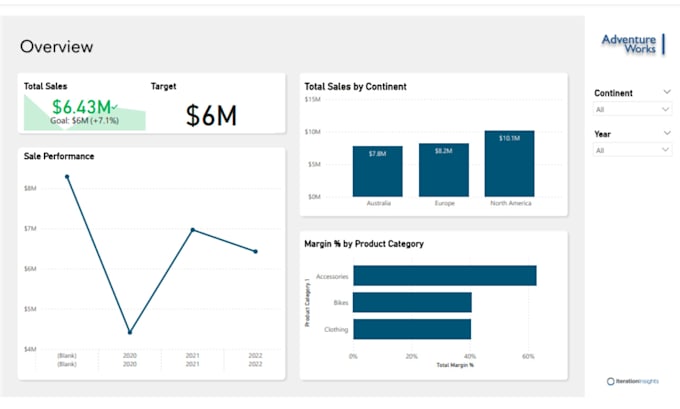Viewport: 680px width, 409px height.
Task: Click the North America axis label
Action: pyautogui.click(x=510, y=203)
